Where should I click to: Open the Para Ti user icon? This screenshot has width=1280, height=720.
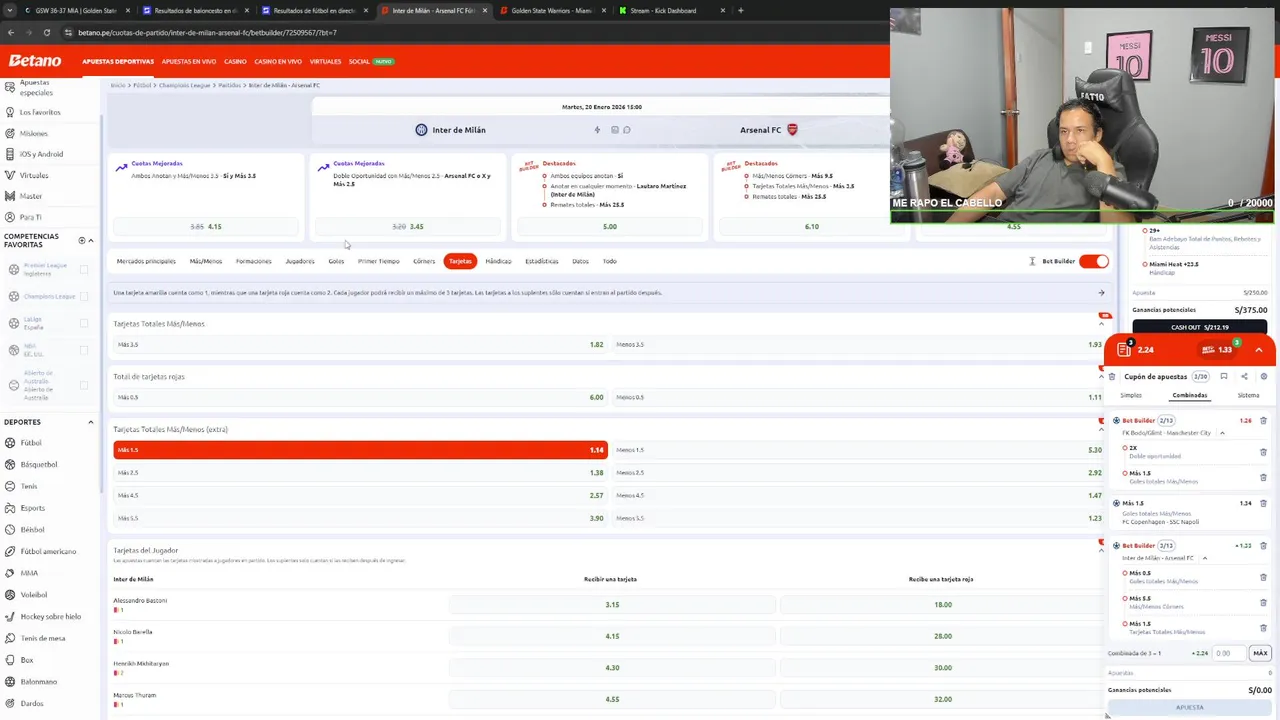coord(11,217)
